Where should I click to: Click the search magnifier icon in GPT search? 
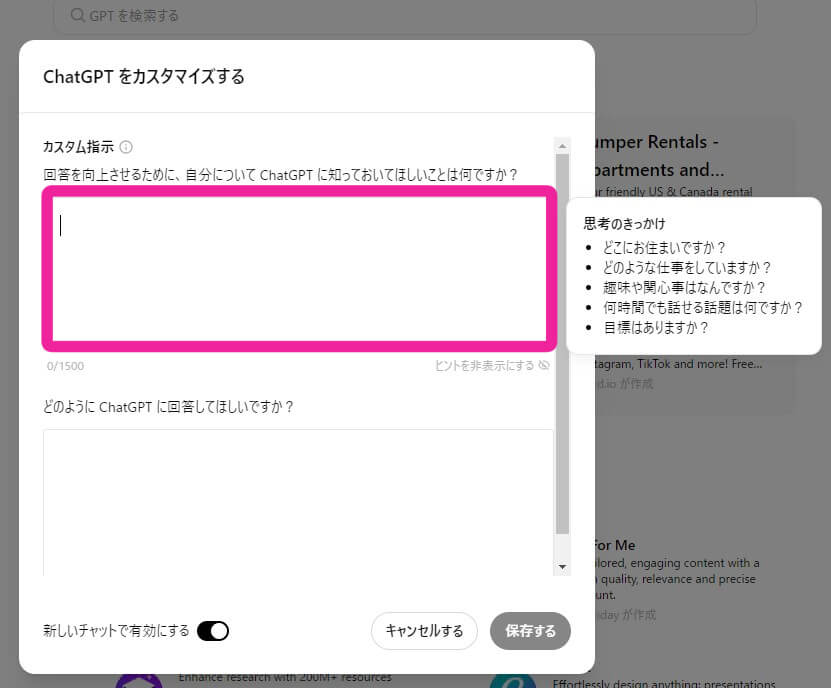[x=77, y=15]
